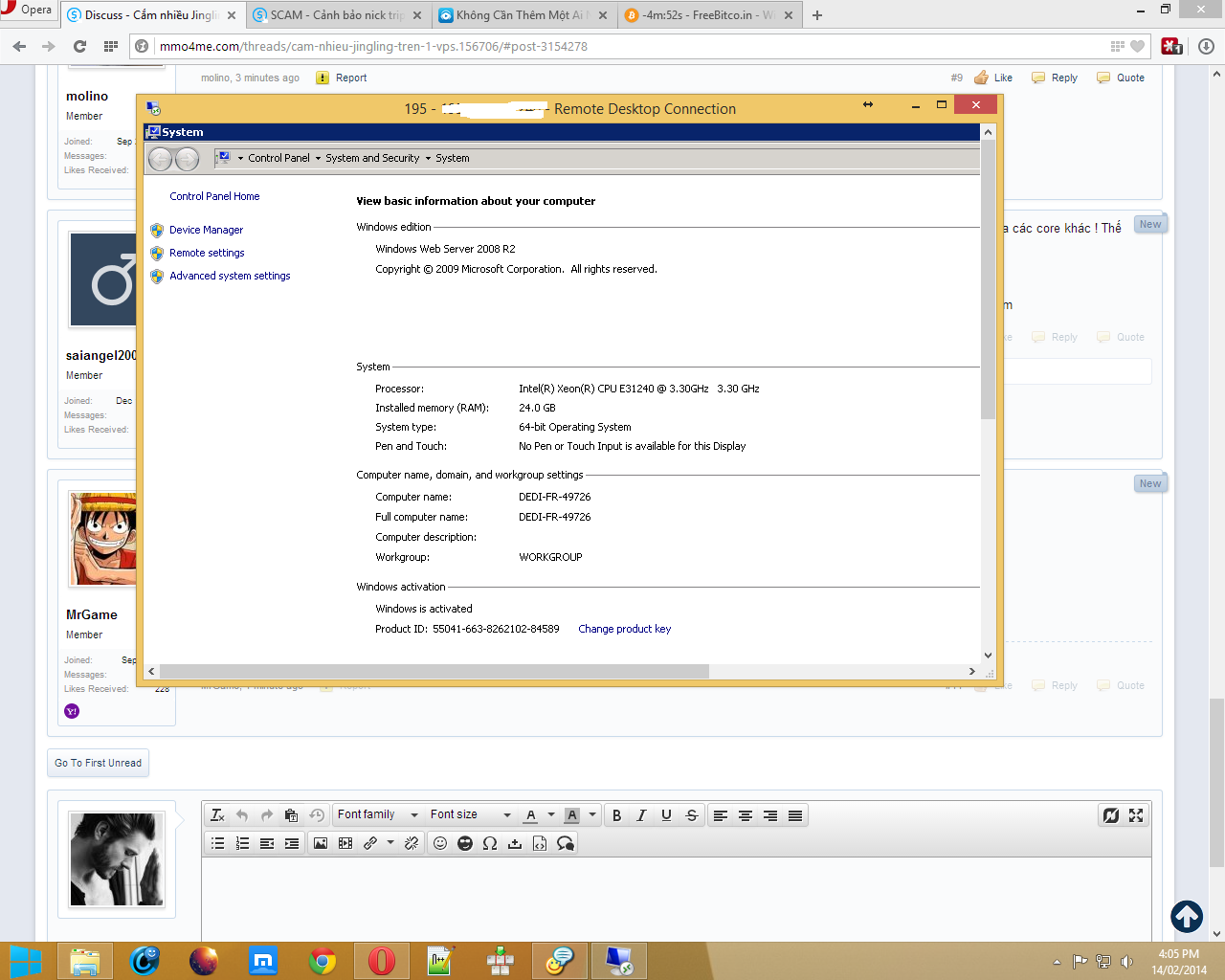The height and width of the screenshot is (980, 1225).
Task: Open File Explorer from the taskbar
Action: (x=85, y=961)
